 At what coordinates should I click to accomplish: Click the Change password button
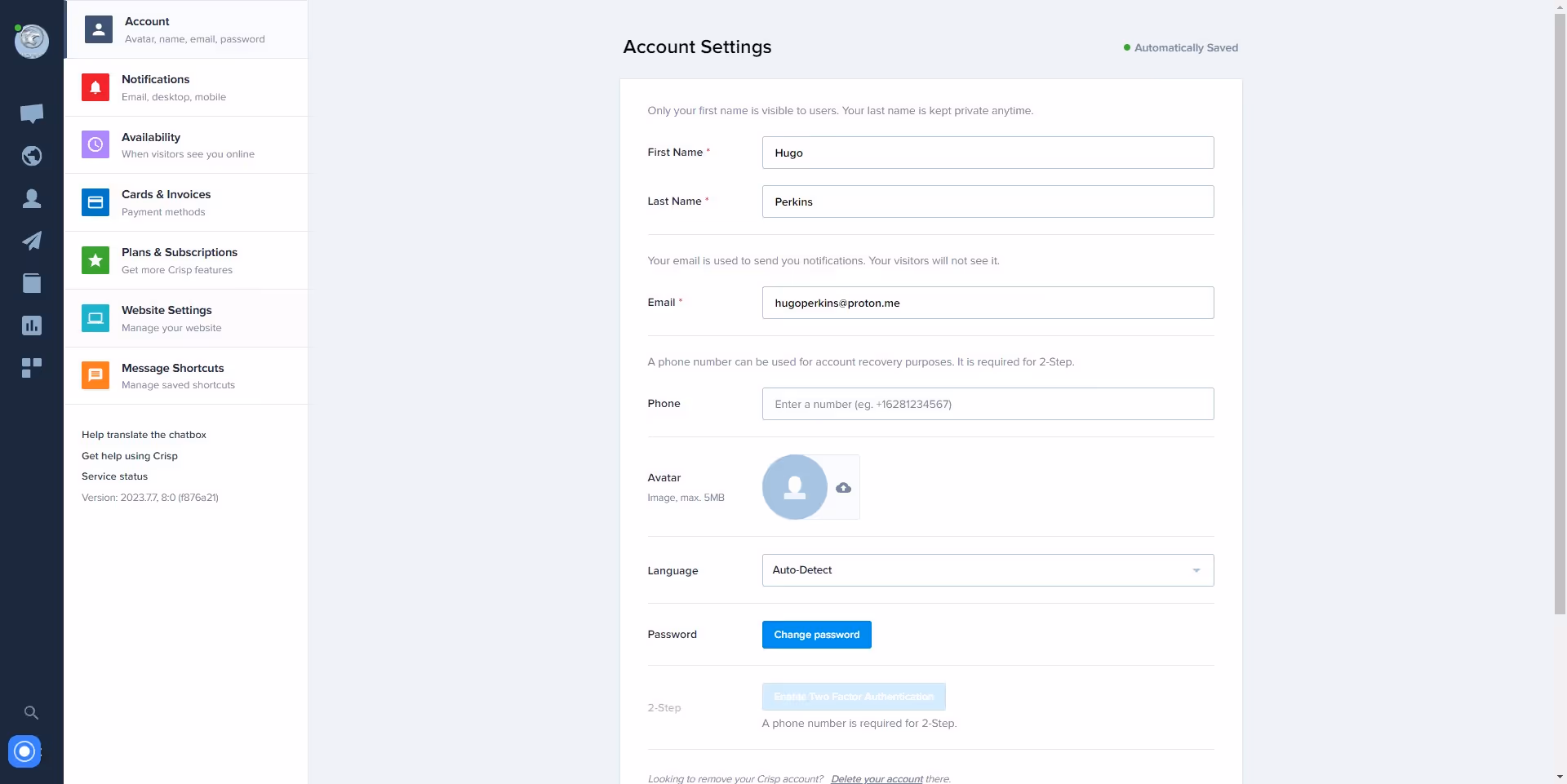pyautogui.click(x=816, y=635)
